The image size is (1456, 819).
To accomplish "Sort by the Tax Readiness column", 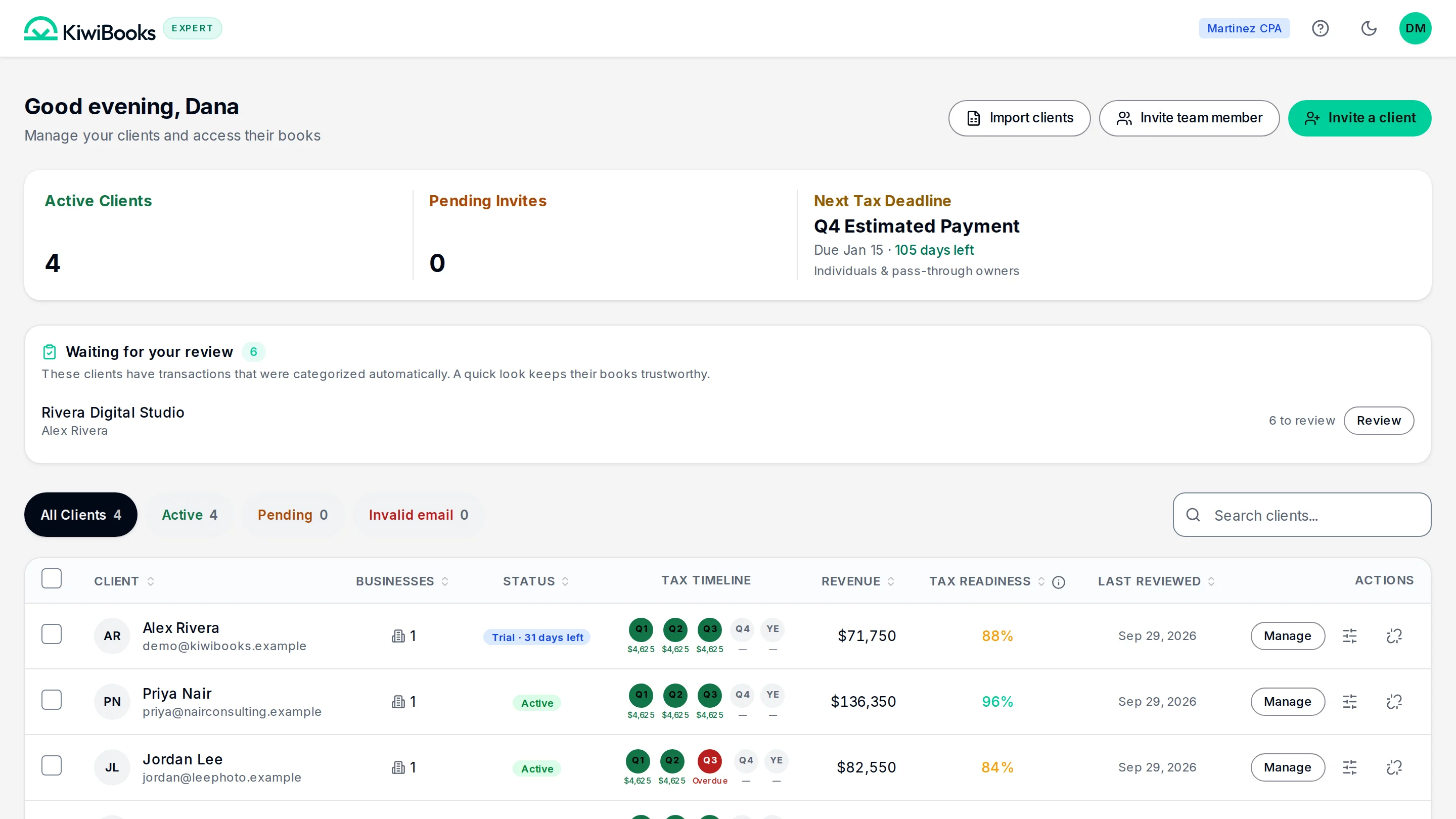I will pyautogui.click(x=987, y=581).
